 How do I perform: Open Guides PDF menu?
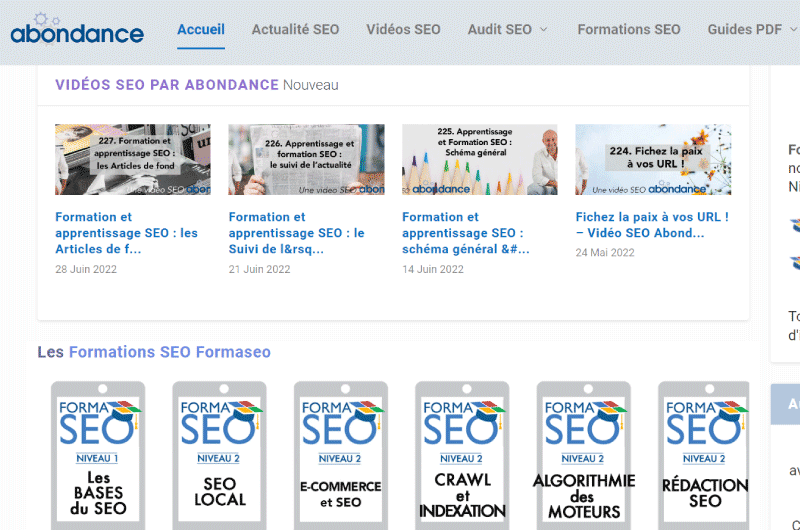coord(745,30)
